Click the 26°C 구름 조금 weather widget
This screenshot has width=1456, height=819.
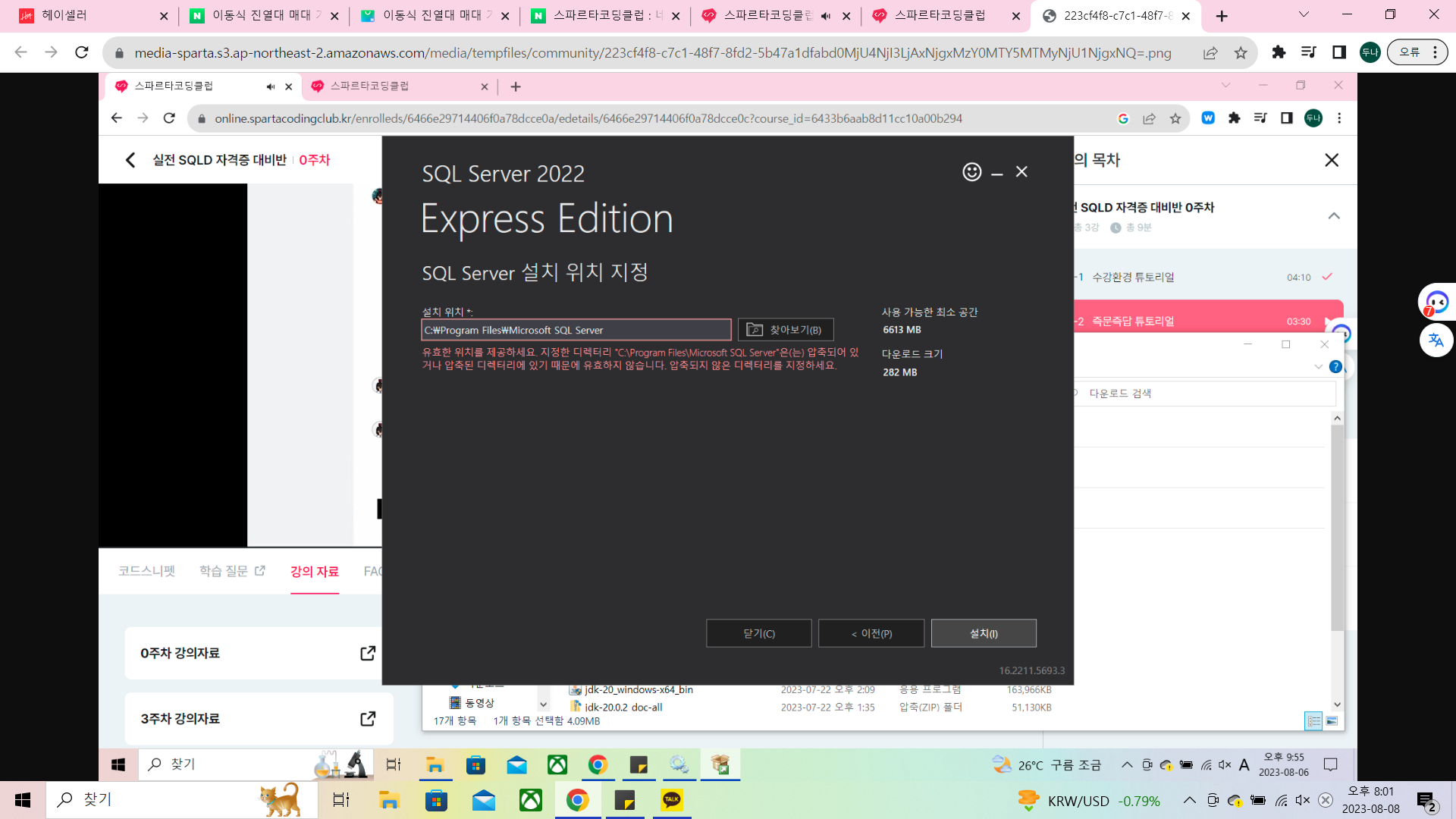(x=1046, y=765)
